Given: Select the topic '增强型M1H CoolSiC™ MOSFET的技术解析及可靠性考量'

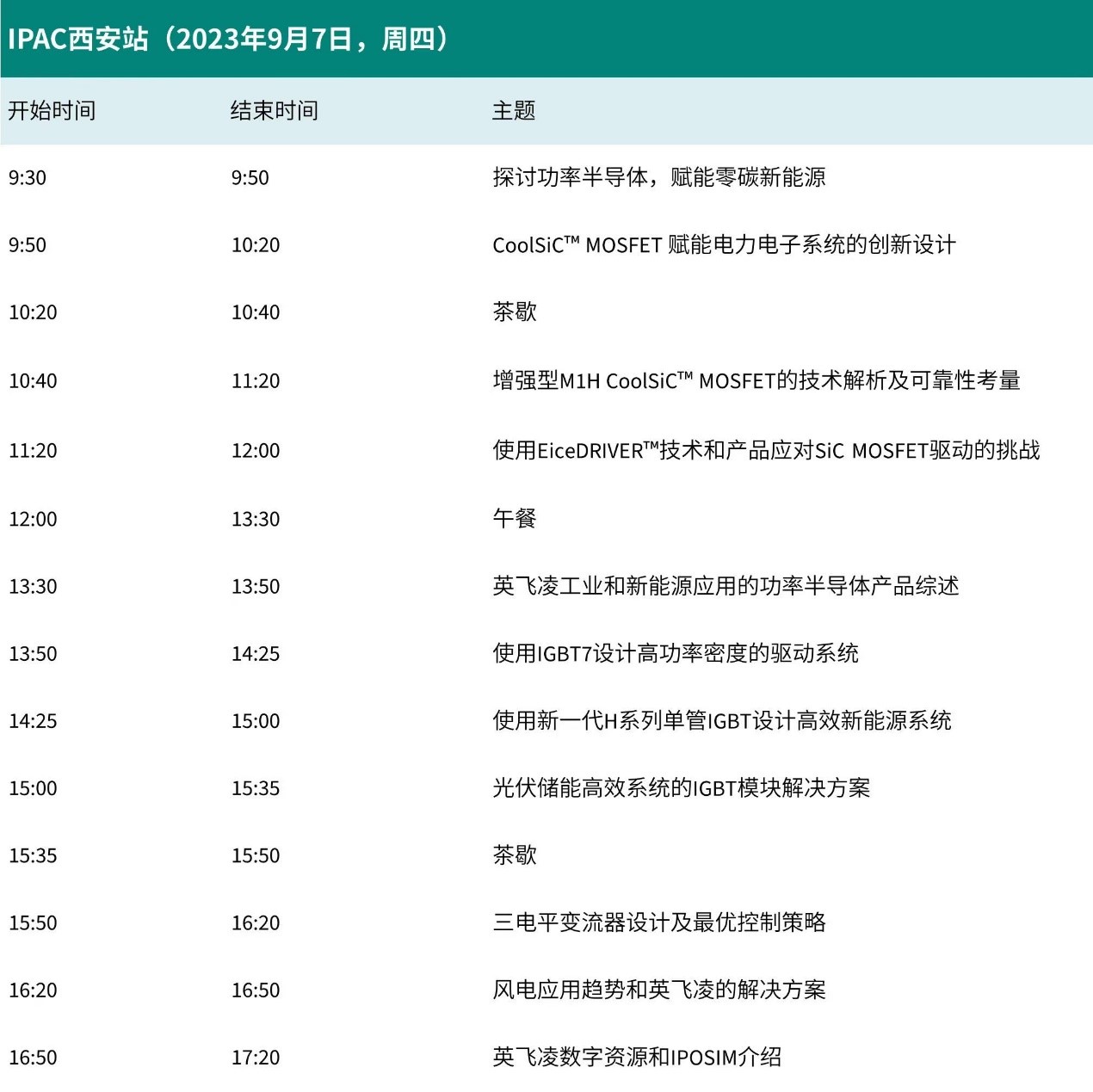Looking at the screenshot, I should (756, 380).
